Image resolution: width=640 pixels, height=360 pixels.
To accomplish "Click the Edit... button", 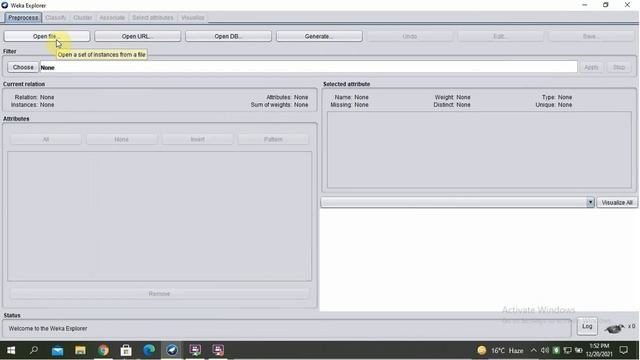I will pos(500,36).
